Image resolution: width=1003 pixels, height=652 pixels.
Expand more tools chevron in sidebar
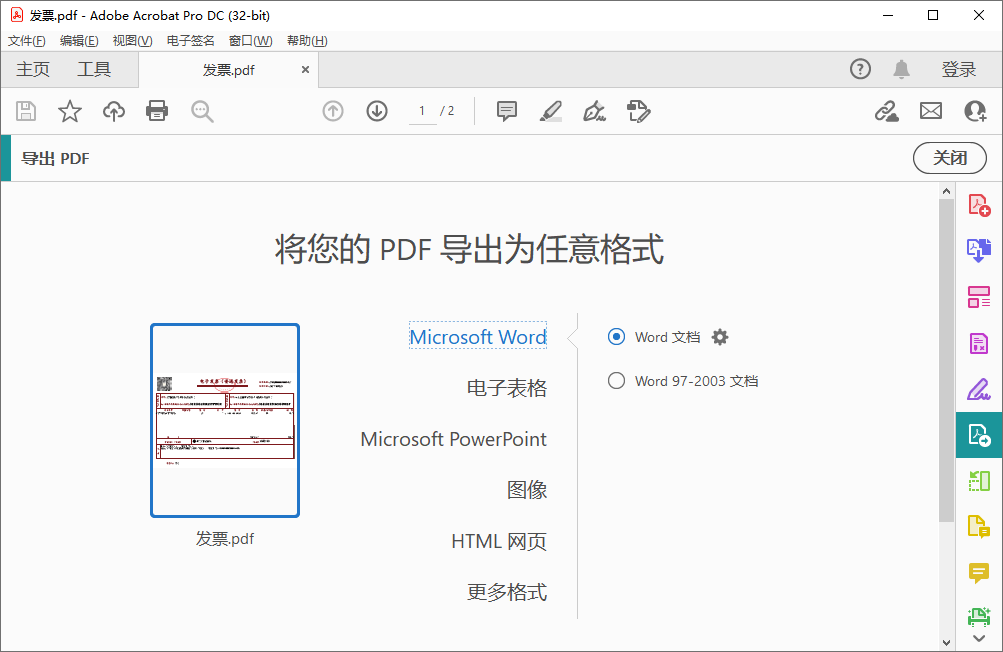tap(979, 639)
